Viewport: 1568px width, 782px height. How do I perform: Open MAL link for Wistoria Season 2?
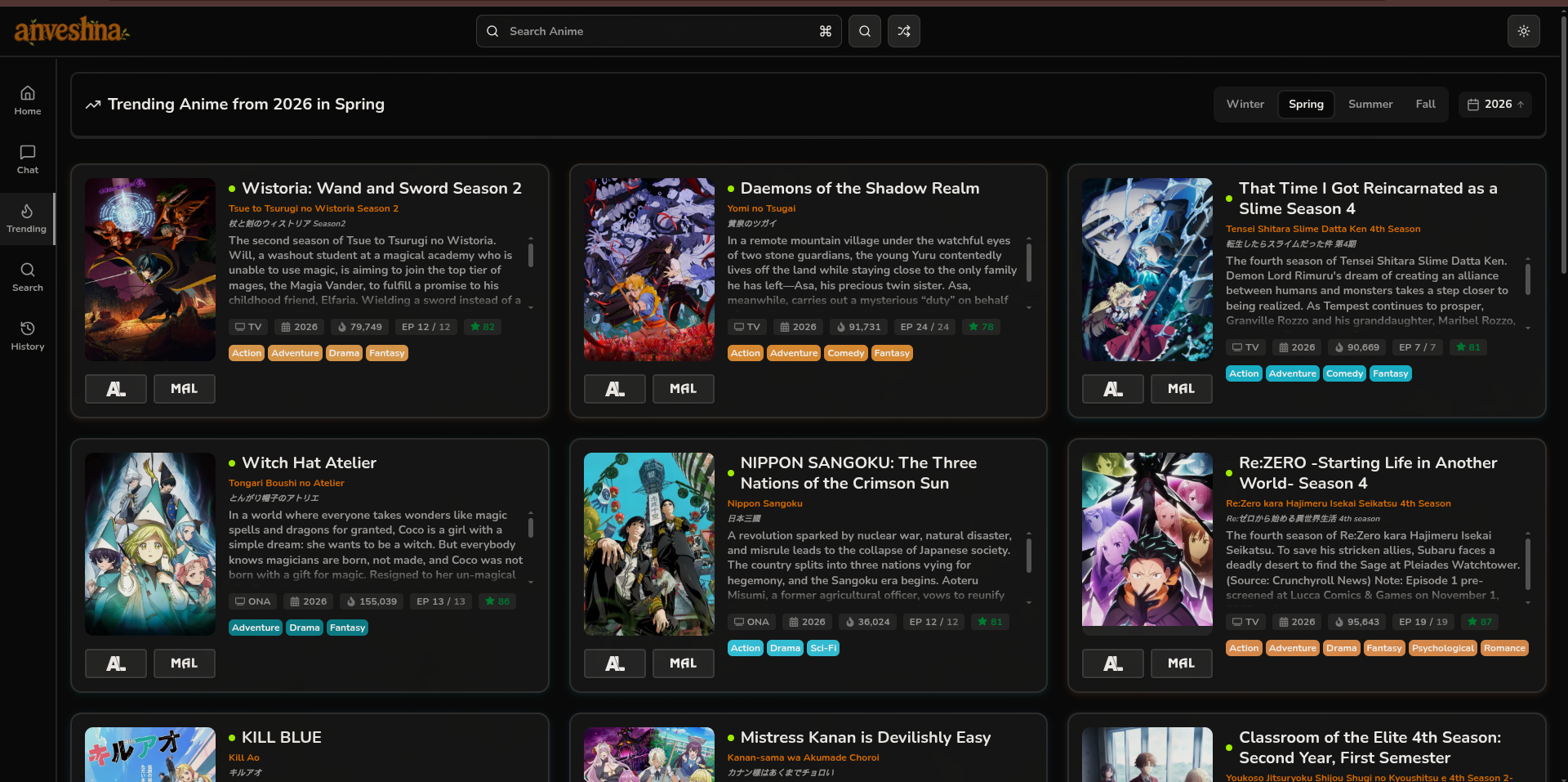(184, 389)
